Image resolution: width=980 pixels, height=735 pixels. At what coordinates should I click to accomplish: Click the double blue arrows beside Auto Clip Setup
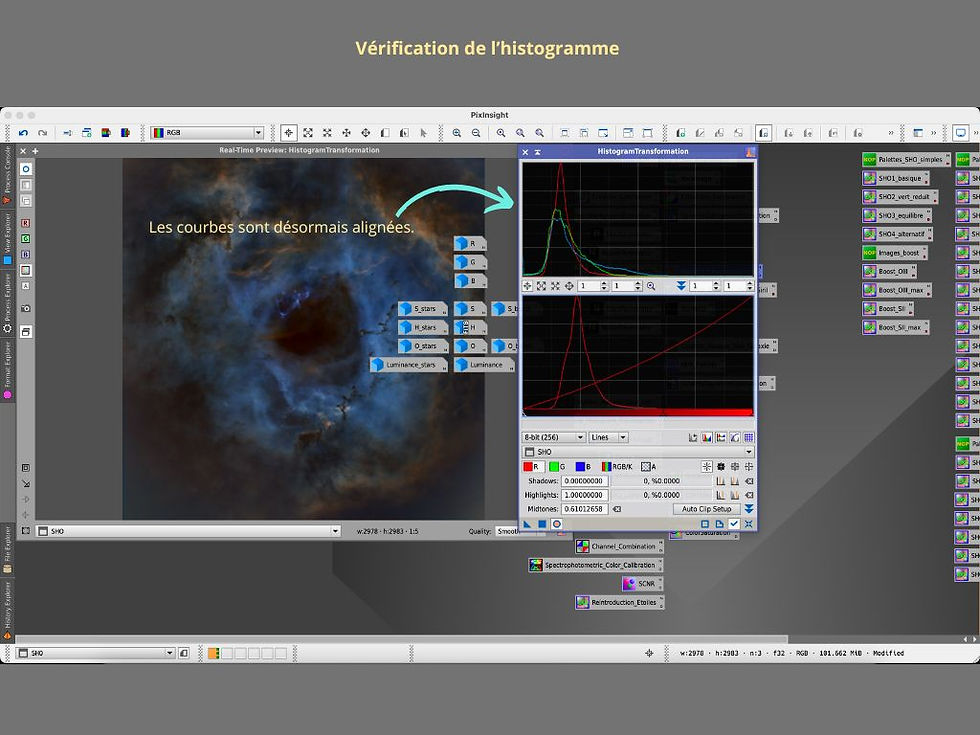[x=749, y=509]
